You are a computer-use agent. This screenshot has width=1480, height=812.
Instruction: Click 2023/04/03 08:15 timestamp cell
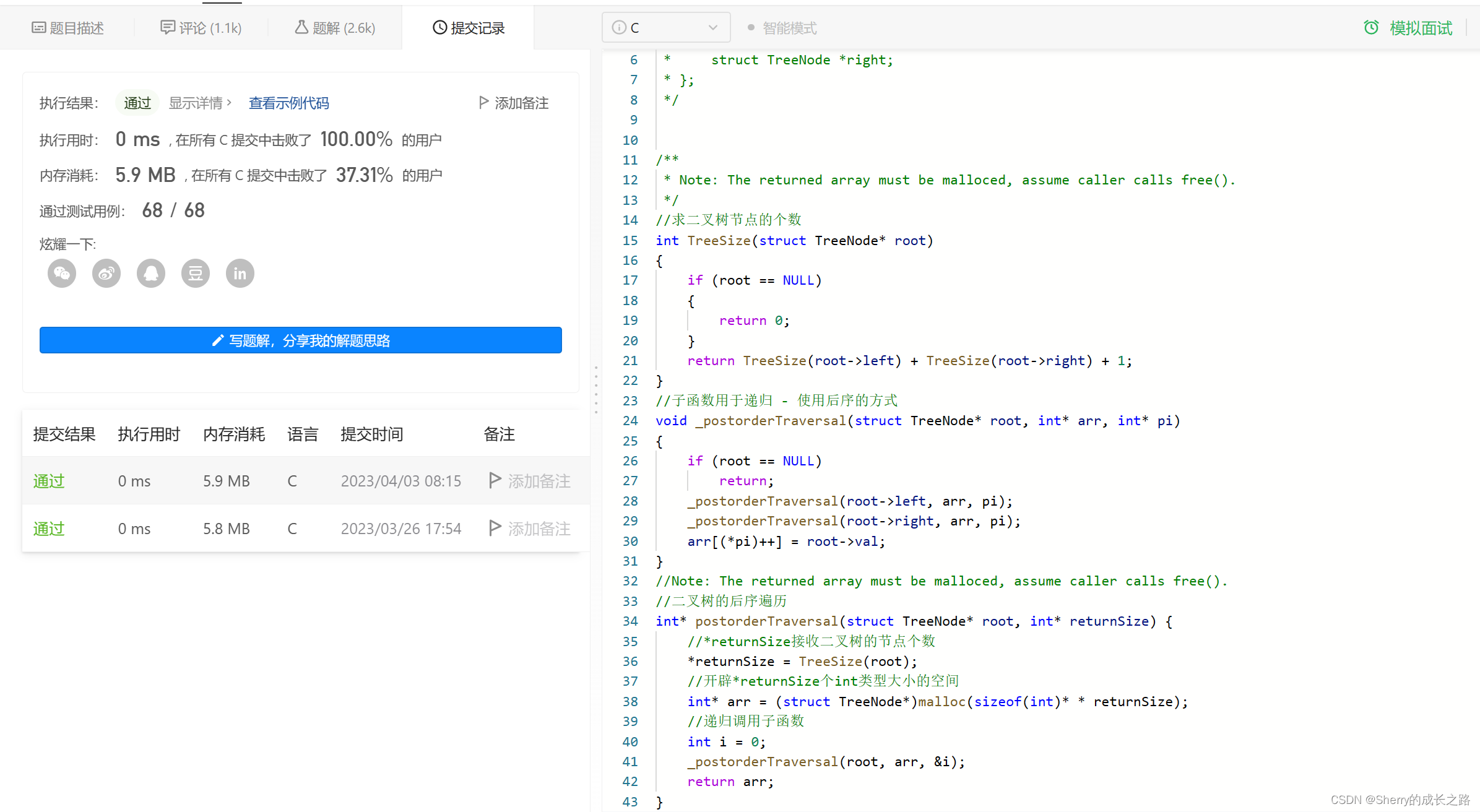(401, 481)
